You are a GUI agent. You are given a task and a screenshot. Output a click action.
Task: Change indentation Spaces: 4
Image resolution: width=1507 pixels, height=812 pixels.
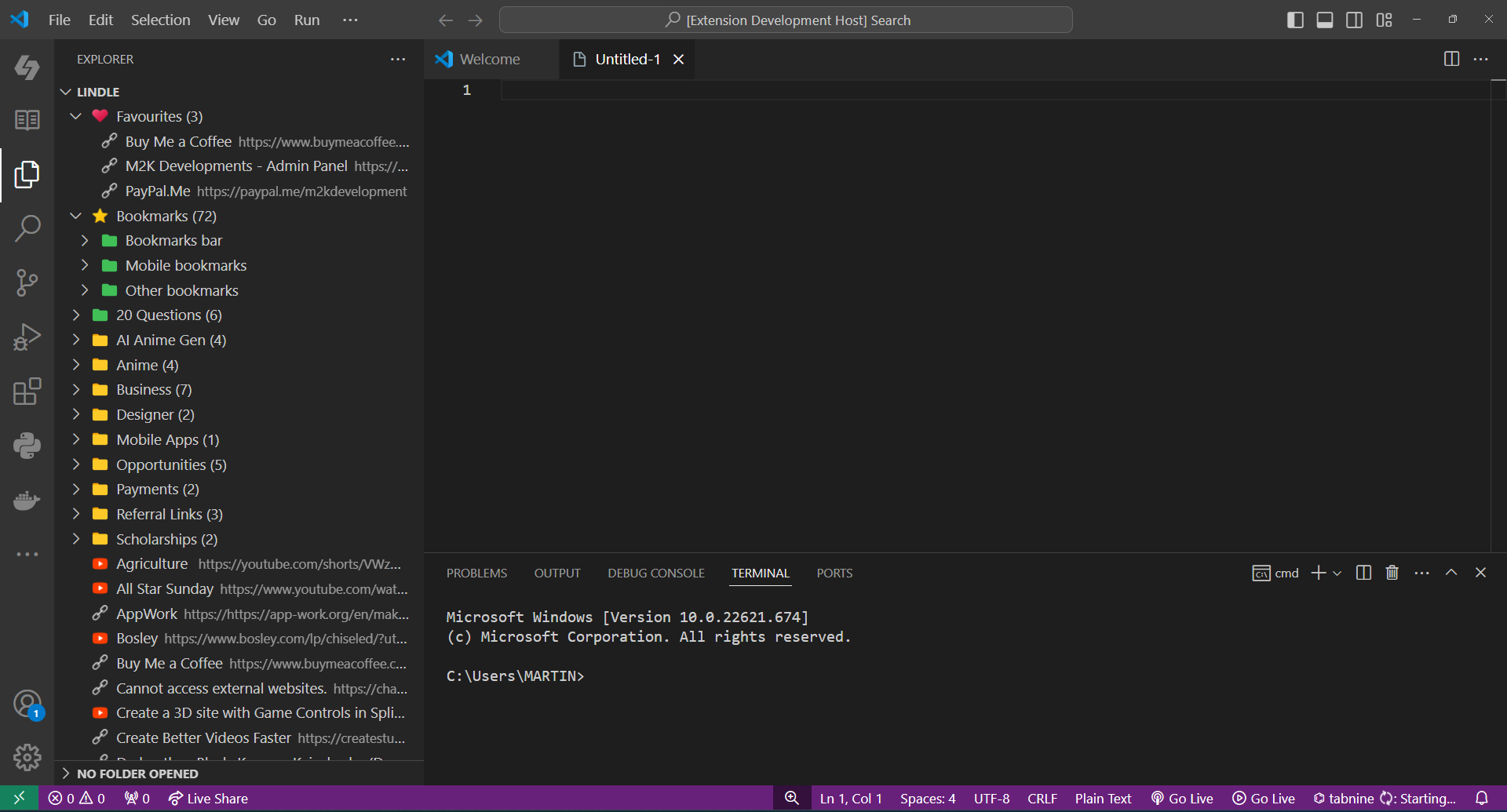coord(928,798)
